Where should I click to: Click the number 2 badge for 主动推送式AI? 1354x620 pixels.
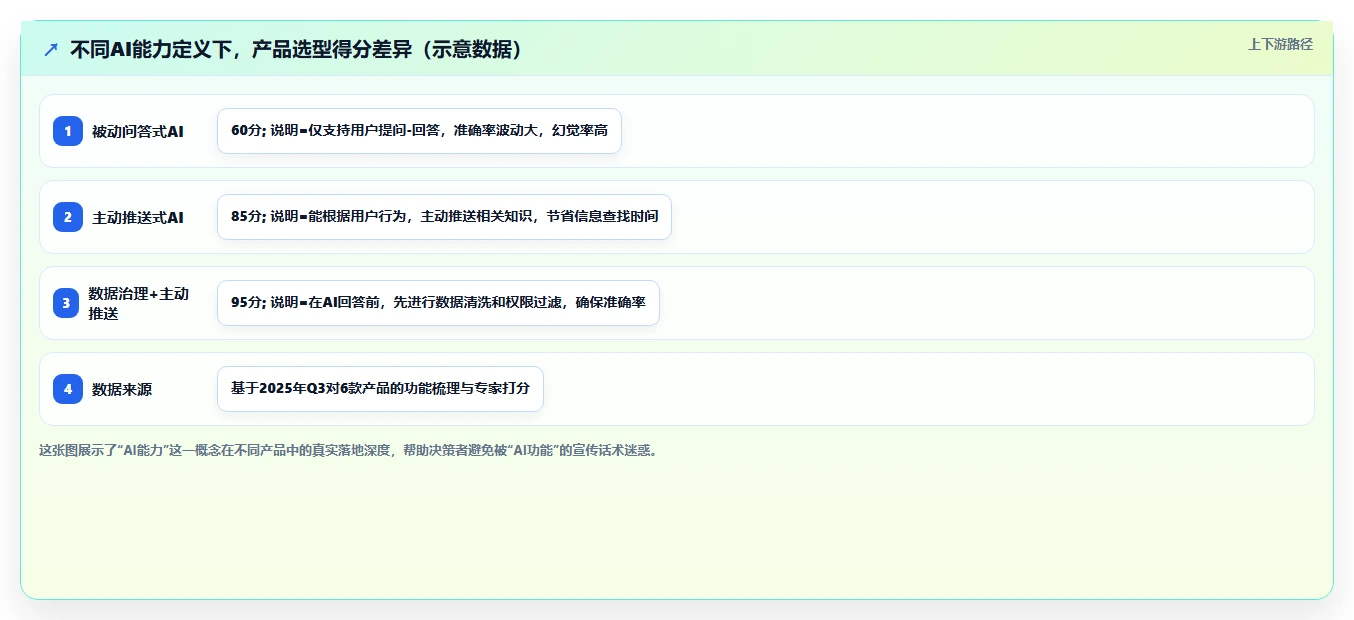(x=68, y=217)
